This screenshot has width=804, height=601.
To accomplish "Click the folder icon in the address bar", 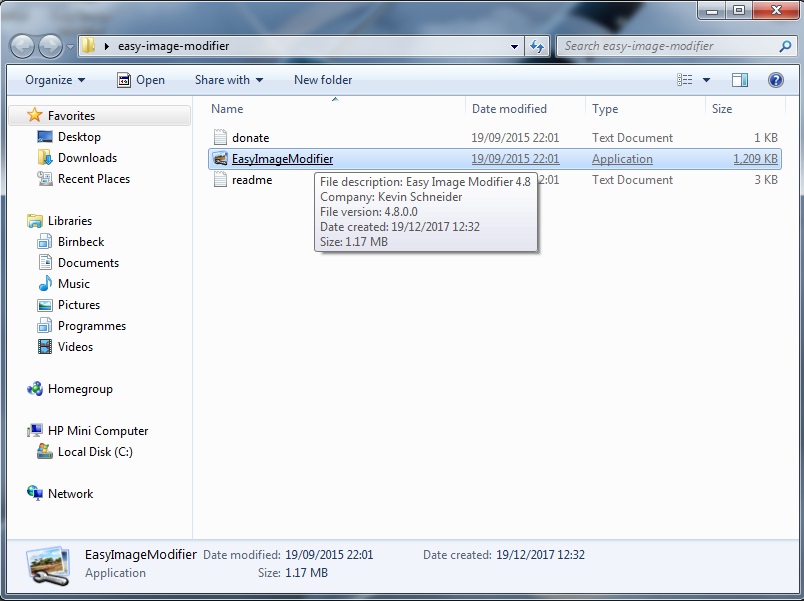I will 89,46.
